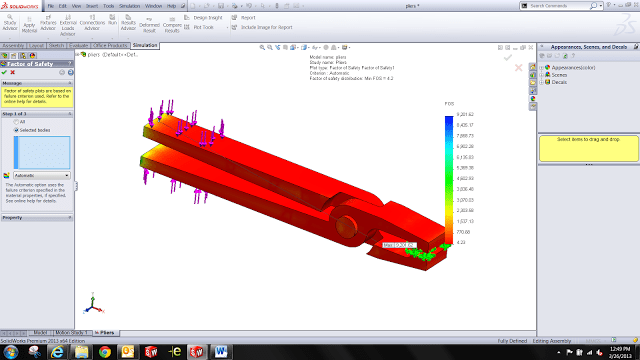Select the Motion Study 1 tab
This screenshot has width=640, height=360.
point(71,333)
